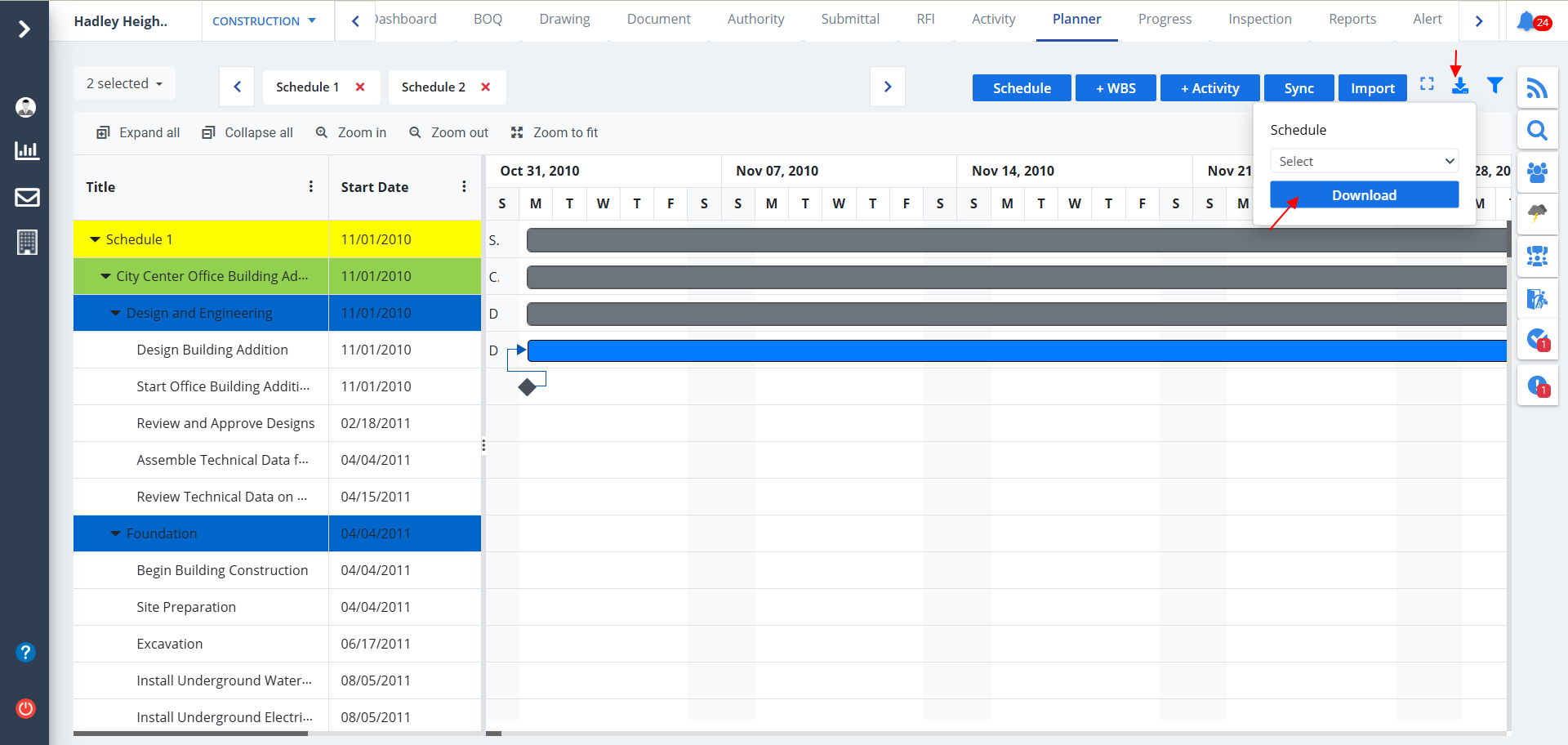The height and width of the screenshot is (745, 1568).
Task: Remove Schedule 1 chip with red X
Action: (x=360, y=87)
